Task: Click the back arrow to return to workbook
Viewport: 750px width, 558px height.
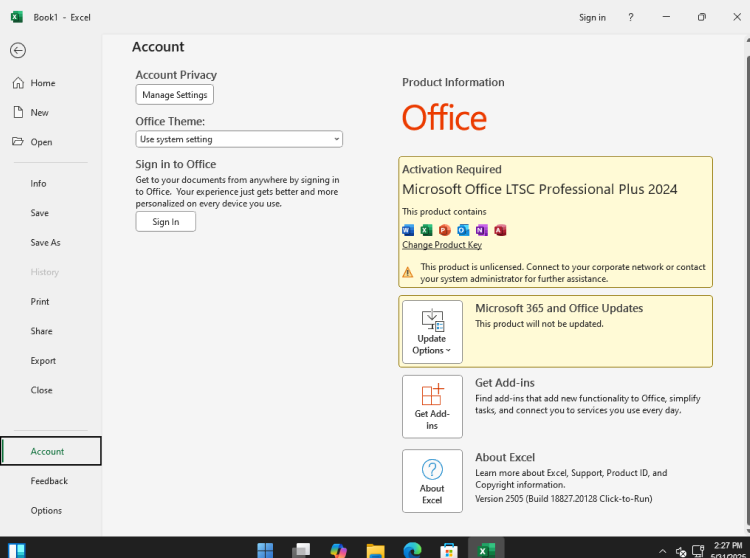Action: click(18, 50)
